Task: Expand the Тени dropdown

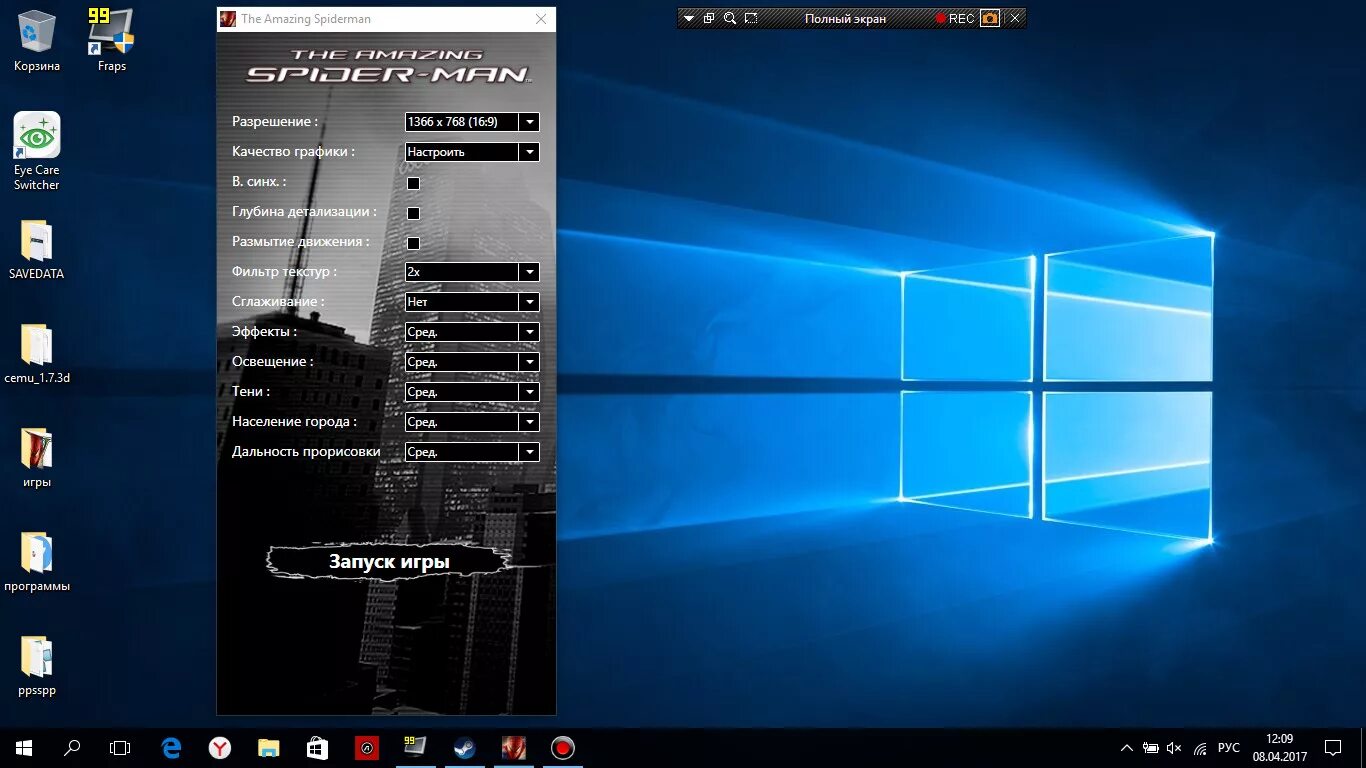Action: coord(472,392)
